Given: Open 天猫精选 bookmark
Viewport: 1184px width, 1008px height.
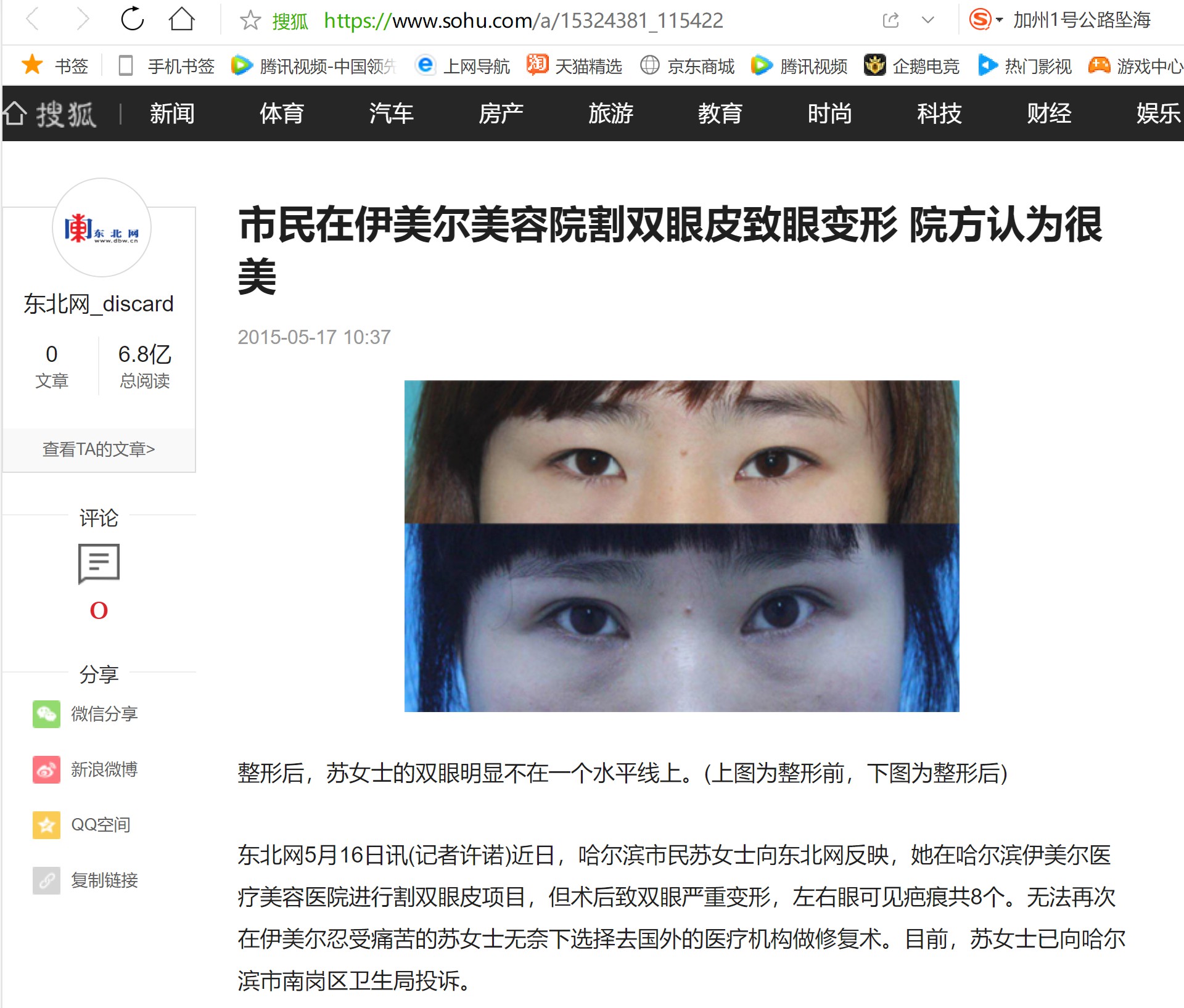Looking at the screenshot, I should [x=575, y=65].
